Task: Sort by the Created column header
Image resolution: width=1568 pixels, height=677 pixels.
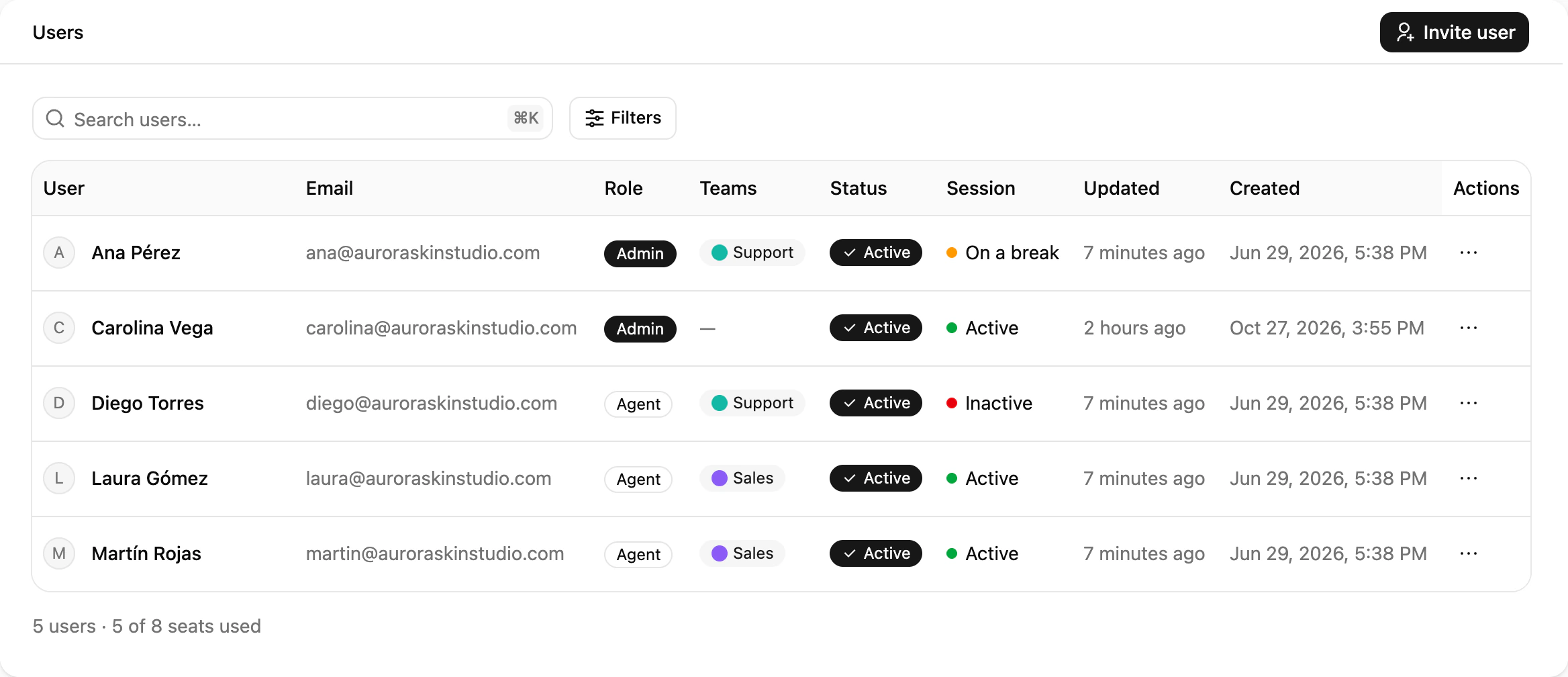Action: pyautogui.click(x=1265, y=188)
